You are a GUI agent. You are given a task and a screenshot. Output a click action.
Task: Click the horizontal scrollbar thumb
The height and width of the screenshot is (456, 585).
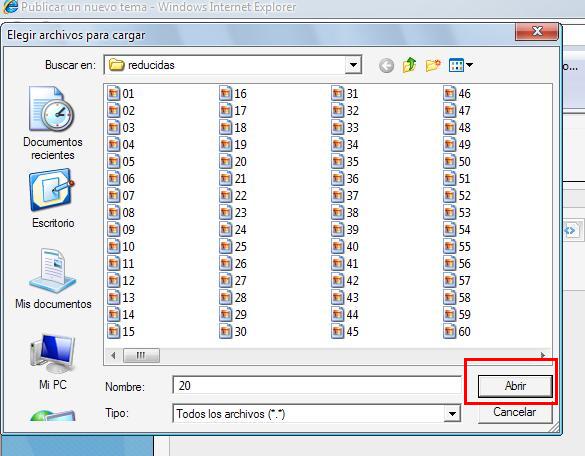pos(141,355)
